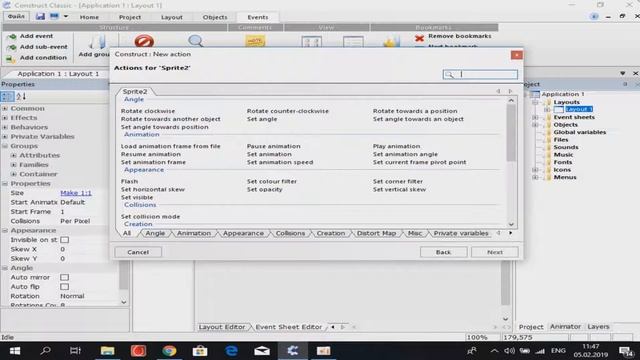Click scroll down arrow of actions list
The width and height of the screenshot is (640, 360).
coord(511,224)
